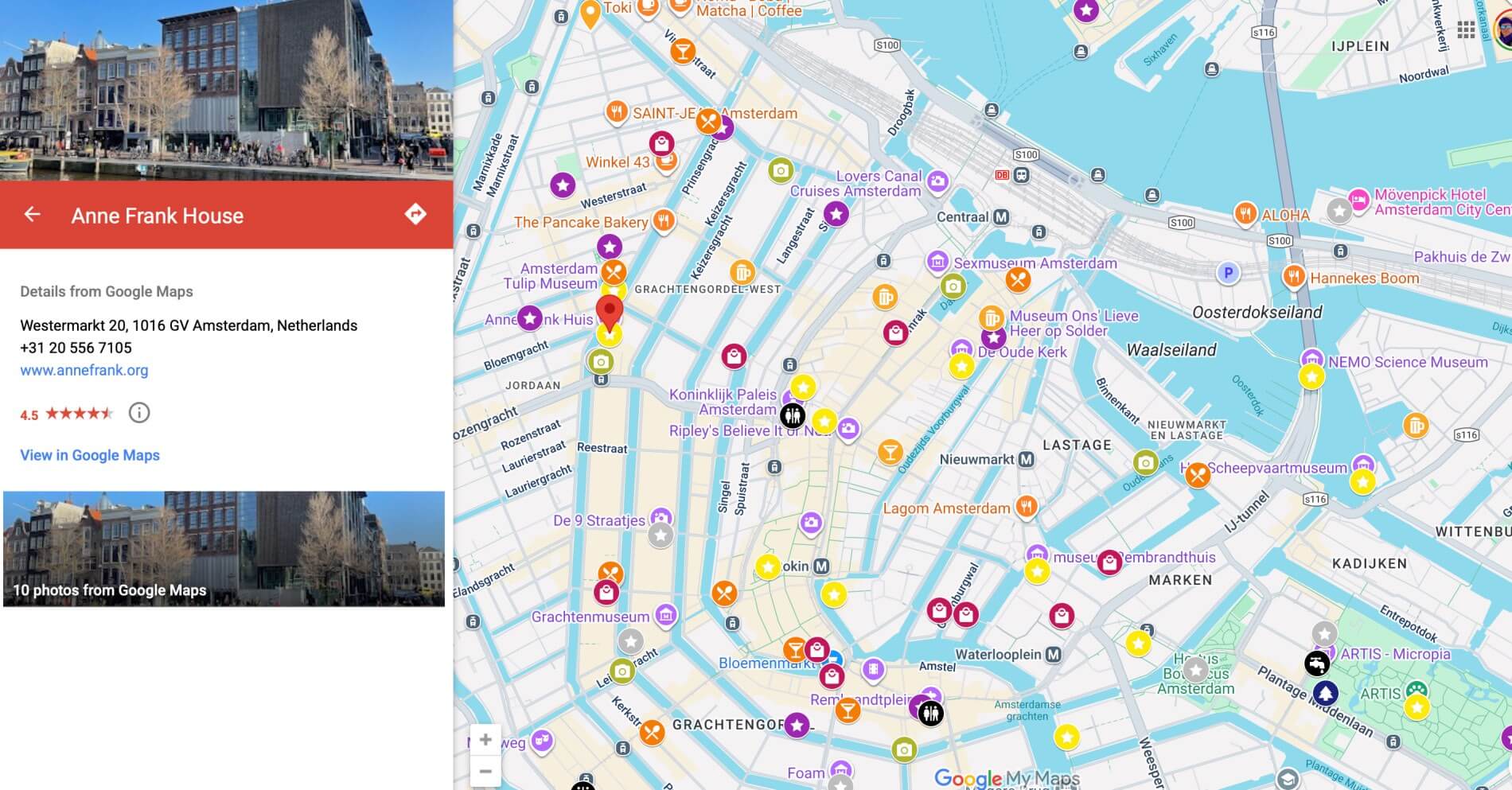Select The Pancake Bakery restaurant marker

coord(664,221)
